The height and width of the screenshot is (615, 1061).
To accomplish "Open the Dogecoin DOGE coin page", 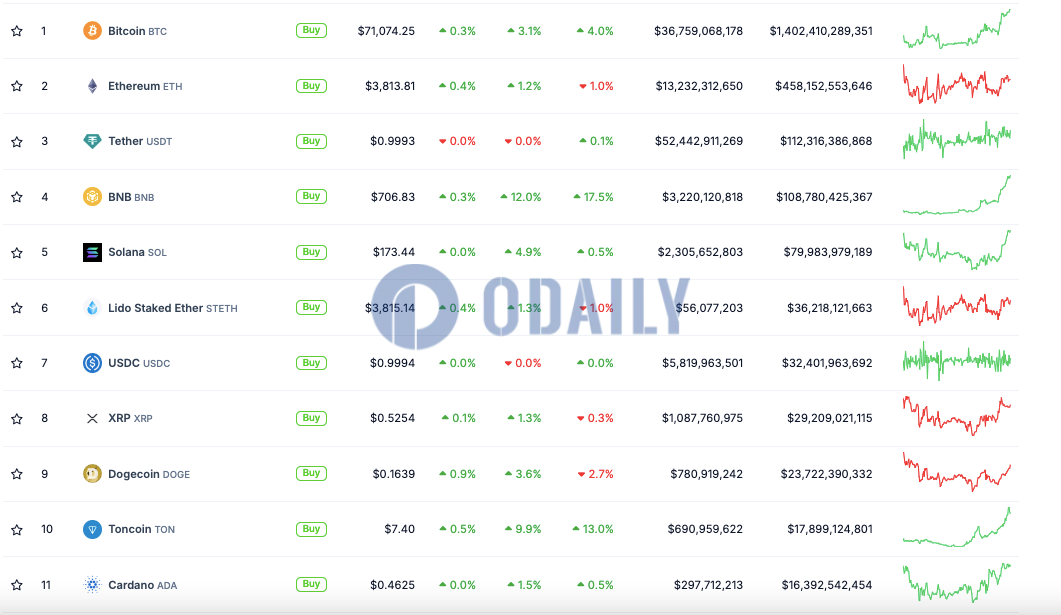I will pyautogui.click(x=149, y=474).
